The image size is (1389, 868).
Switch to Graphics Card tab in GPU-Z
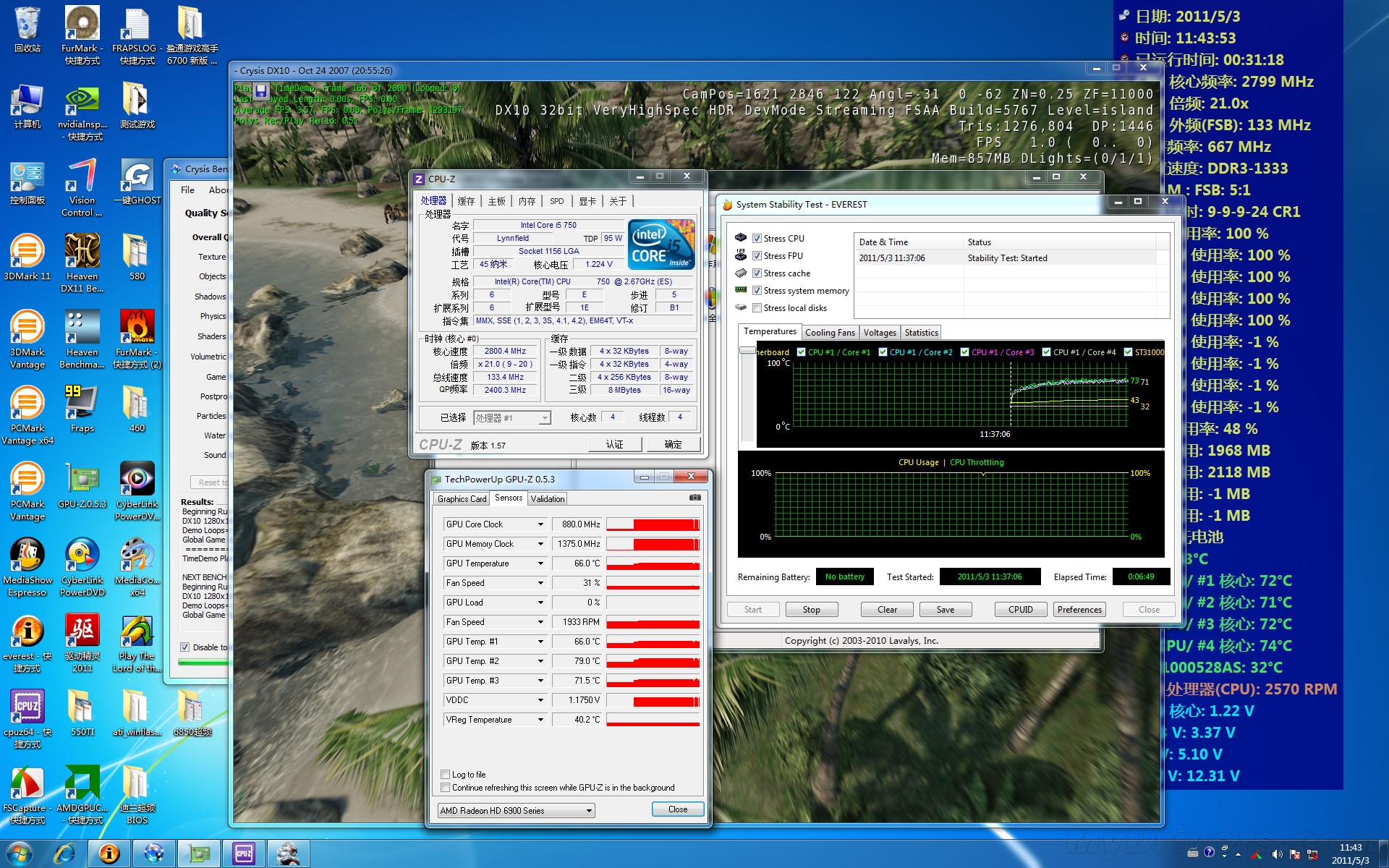tap(462, 499)
